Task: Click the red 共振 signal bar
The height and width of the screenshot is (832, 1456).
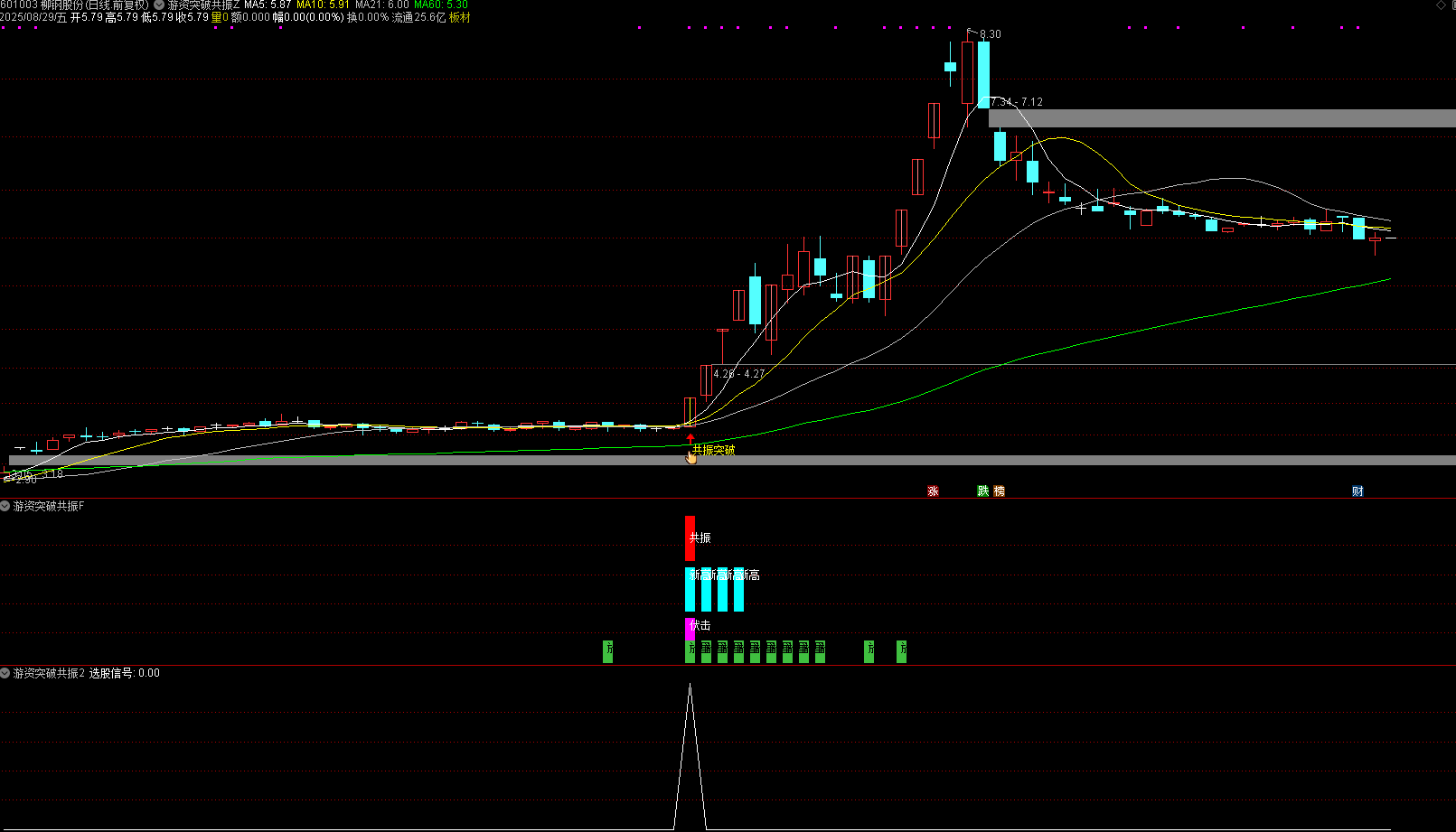Action: (690, 538)
